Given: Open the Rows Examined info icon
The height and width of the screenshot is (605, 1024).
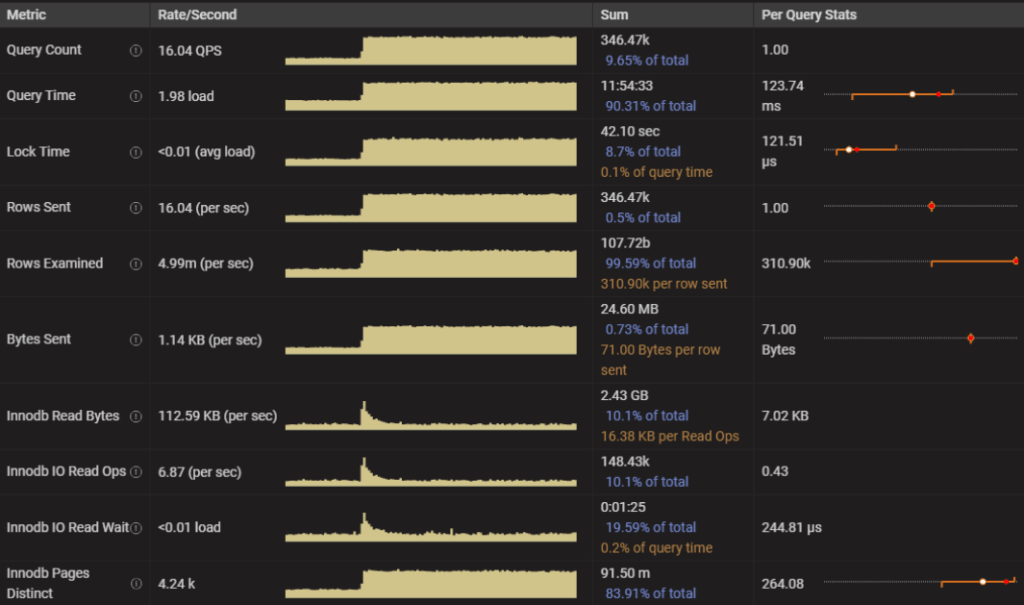Looking at the screenshot, I should pos(136,263).
